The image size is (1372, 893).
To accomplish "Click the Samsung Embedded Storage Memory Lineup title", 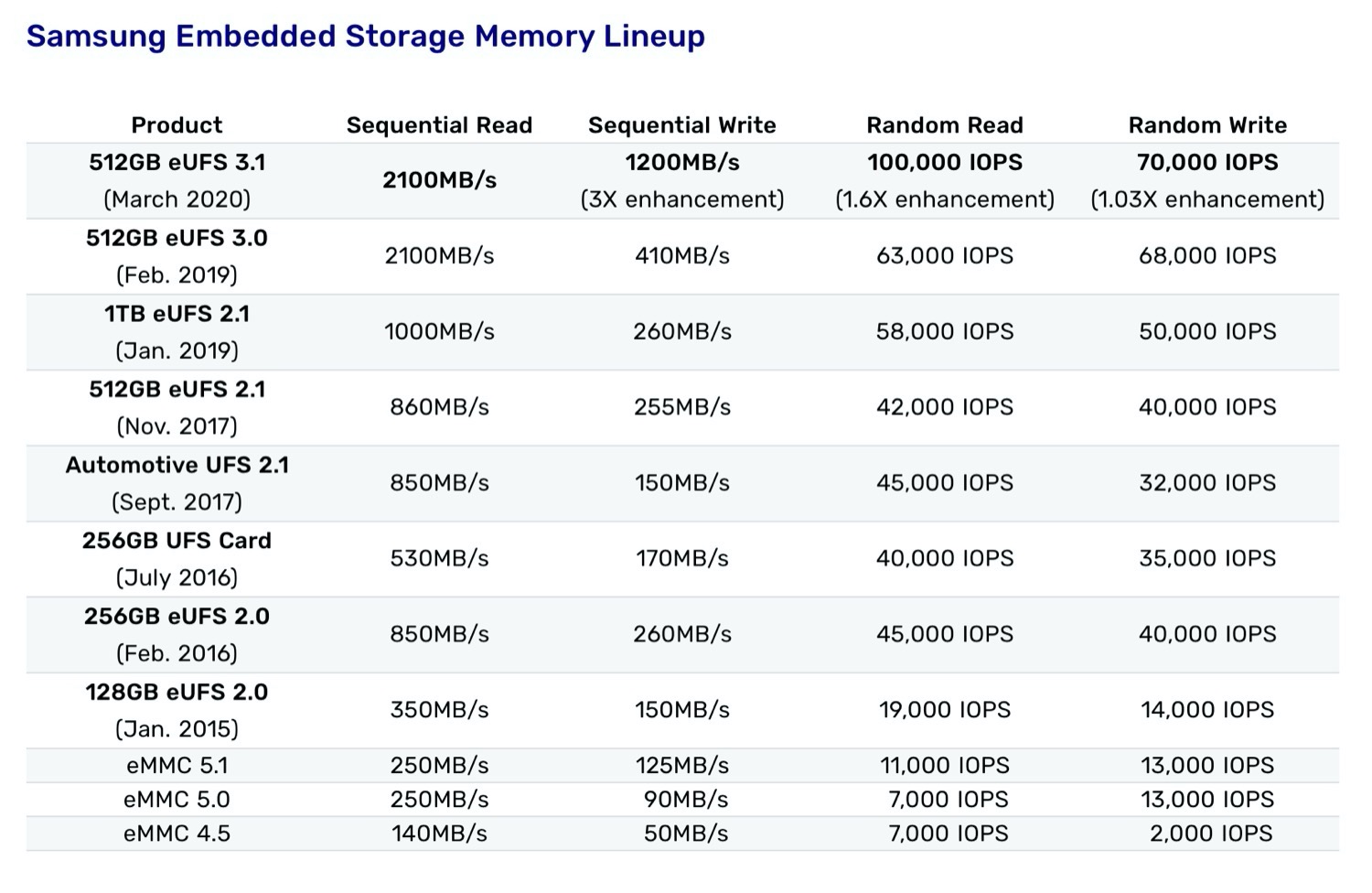I will pos(366,37).
